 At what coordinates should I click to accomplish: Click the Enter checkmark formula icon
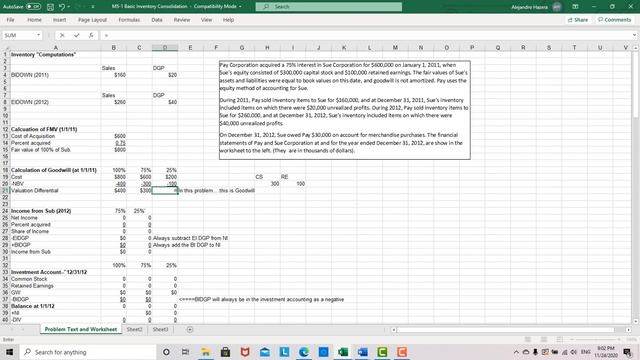(76, 36)
